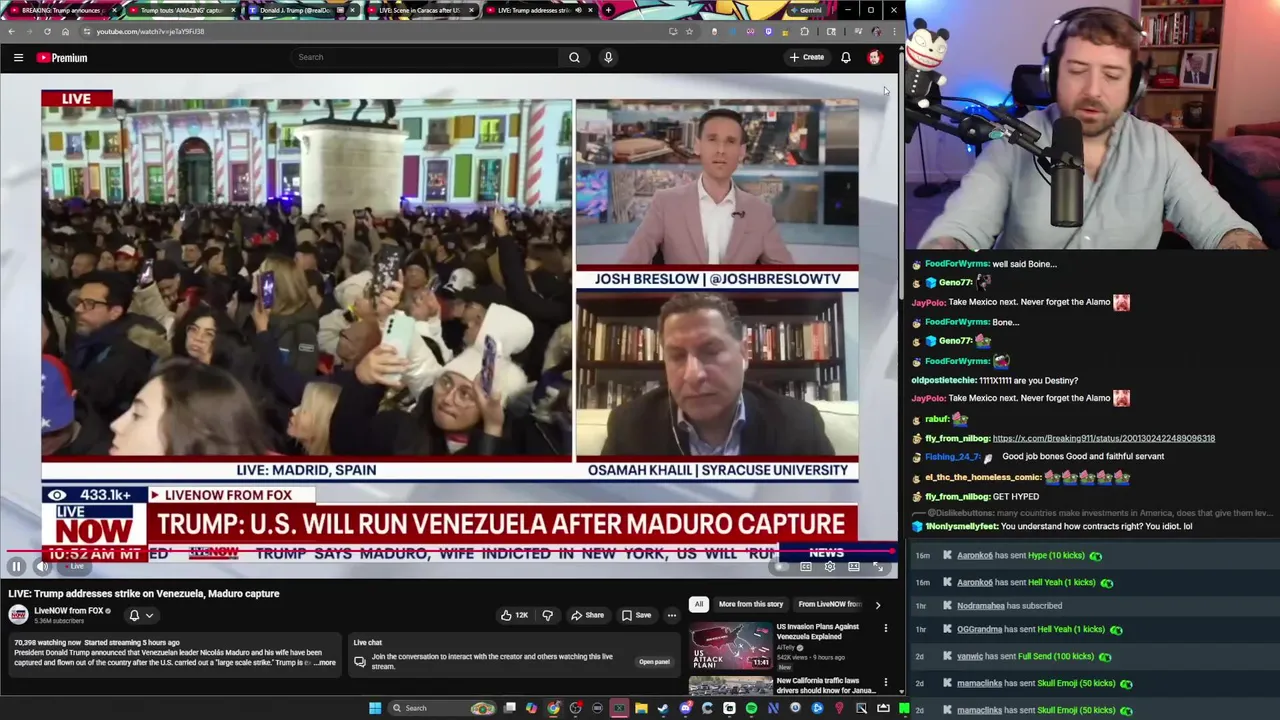Click the 'LIVE: Trump addresses strike' video title
The image size is (1280, 720).
coord(144,594)
